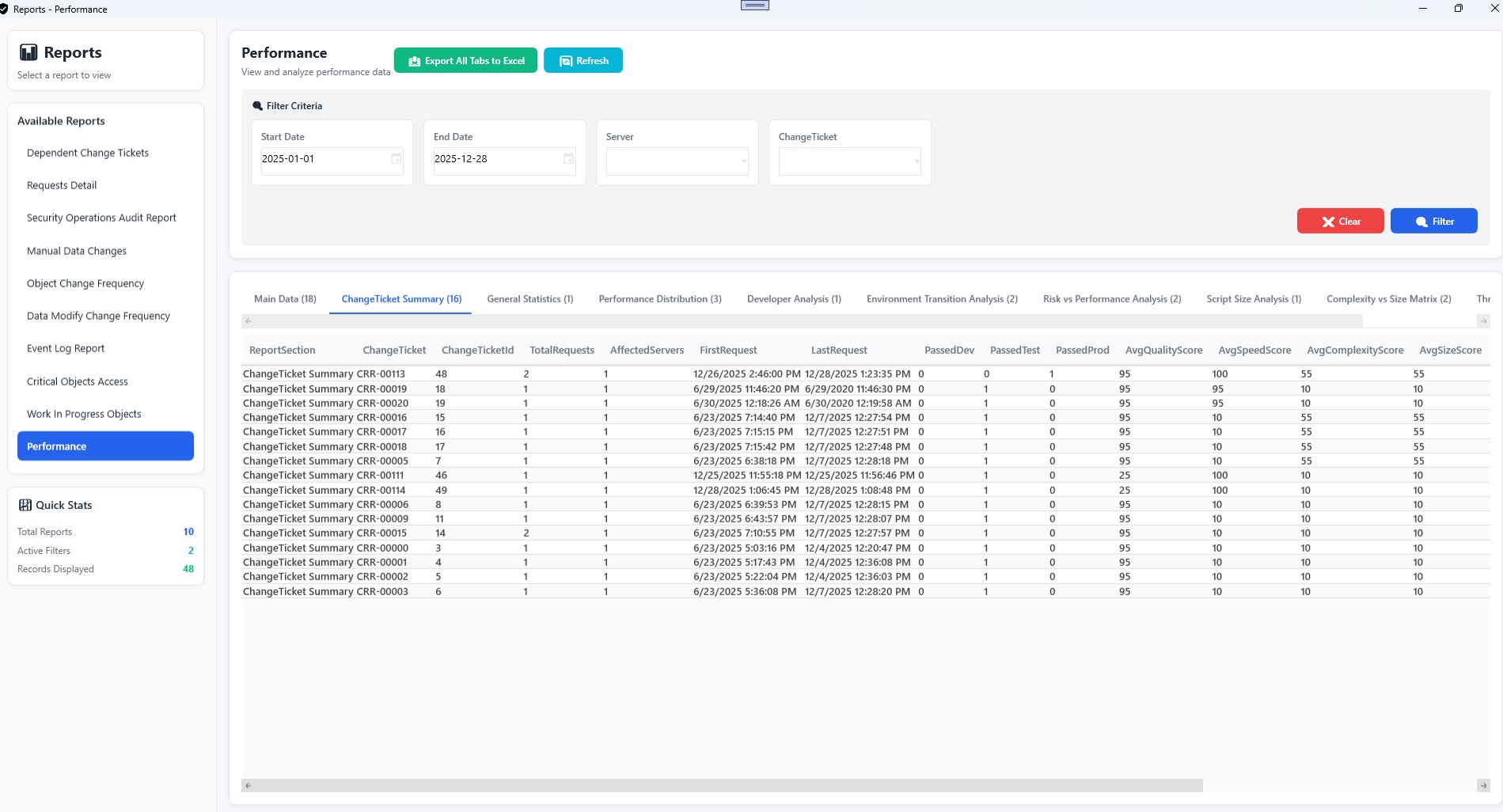Click the tab strip right scroll arrow
The image size is (1503, 812).
click(x=1483, y=321)
